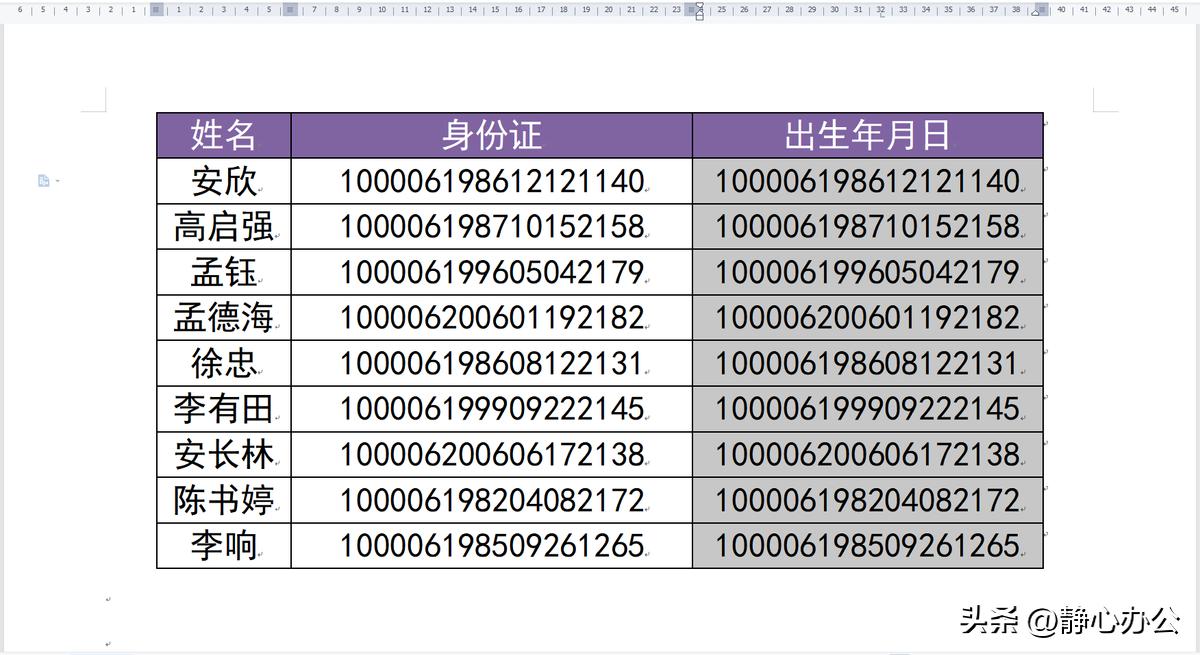This screenshot has width=1200, height=655.
Task: Click the table column marker between ruler marks 6 and 7
Action: (290, 10)
